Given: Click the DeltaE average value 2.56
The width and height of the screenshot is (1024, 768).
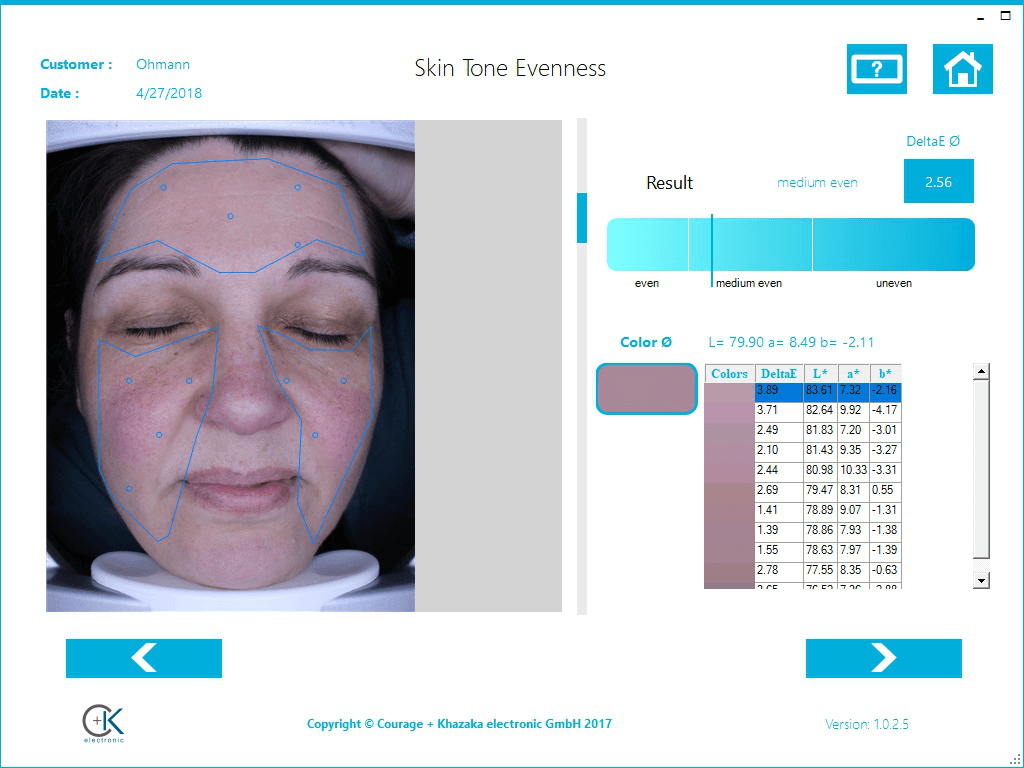Looking at the screenshot, I should [938, 182].
